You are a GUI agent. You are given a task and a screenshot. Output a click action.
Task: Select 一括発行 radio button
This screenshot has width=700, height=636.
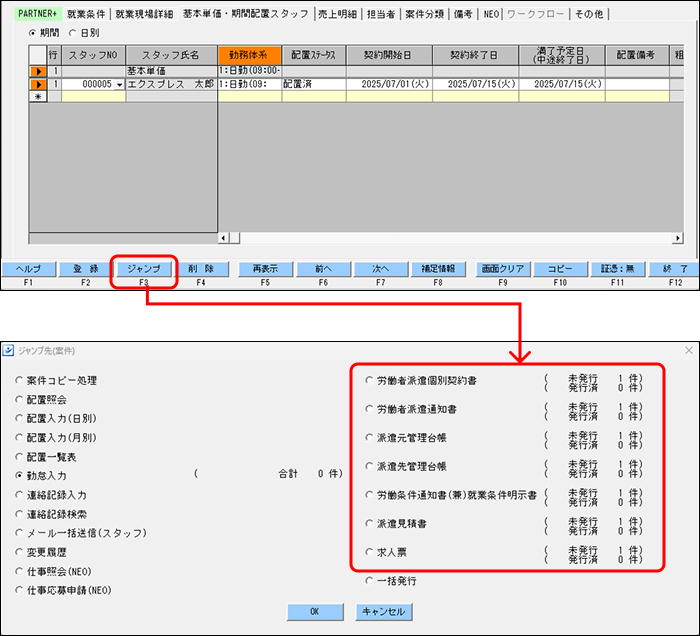(x=369, y=581)
